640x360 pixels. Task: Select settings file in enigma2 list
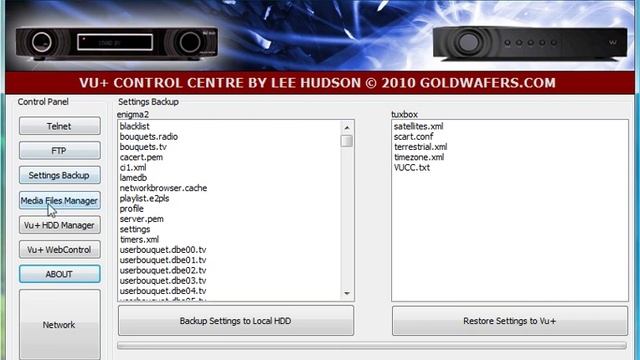click(x=135, y=229)
